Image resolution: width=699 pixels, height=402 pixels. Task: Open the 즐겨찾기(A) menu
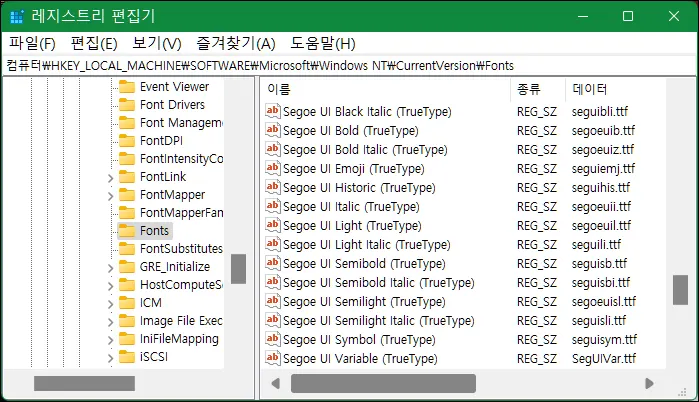[x=236, y=44]
